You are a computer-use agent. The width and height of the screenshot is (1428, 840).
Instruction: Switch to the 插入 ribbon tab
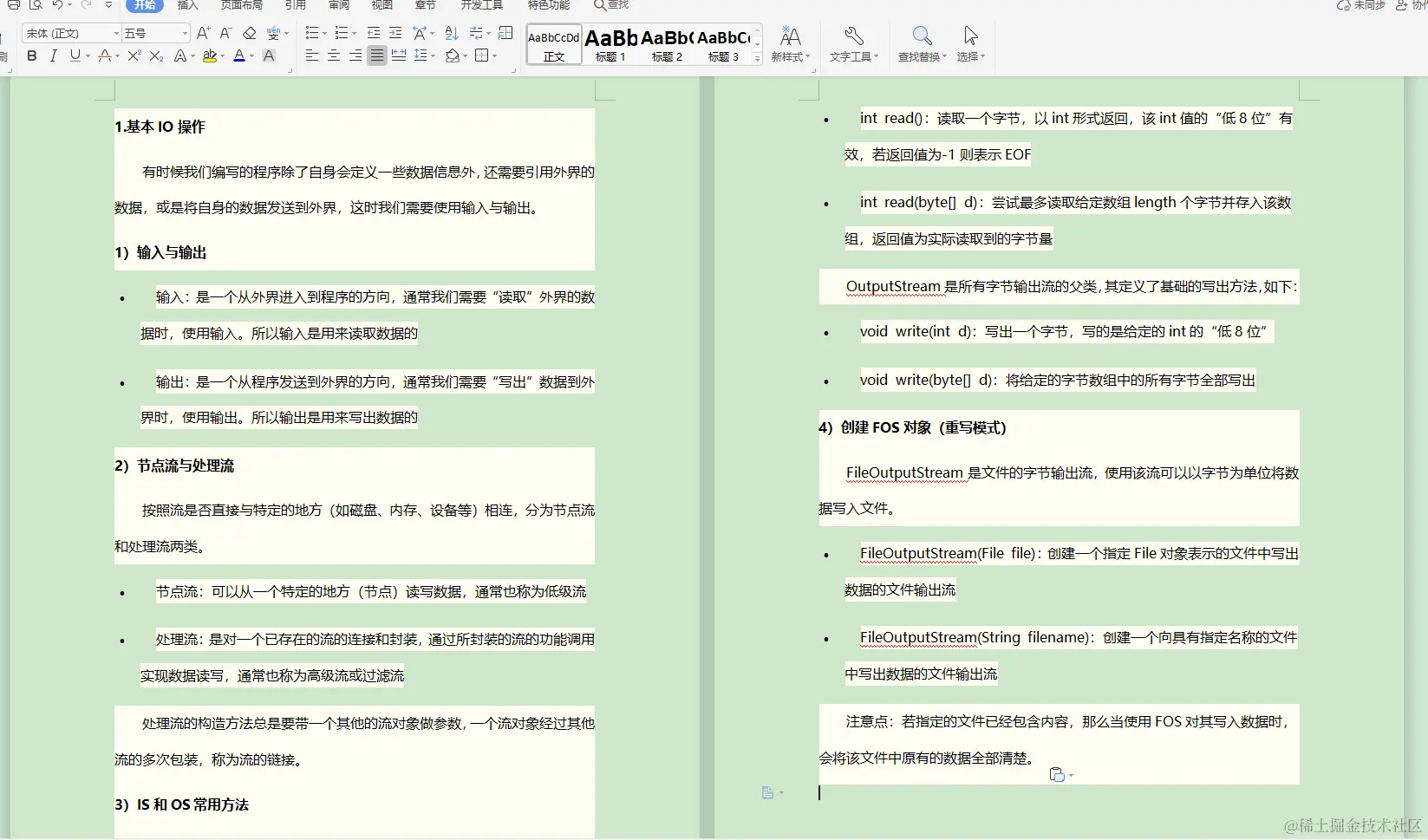pyautogui.click(x=187, y=6)
